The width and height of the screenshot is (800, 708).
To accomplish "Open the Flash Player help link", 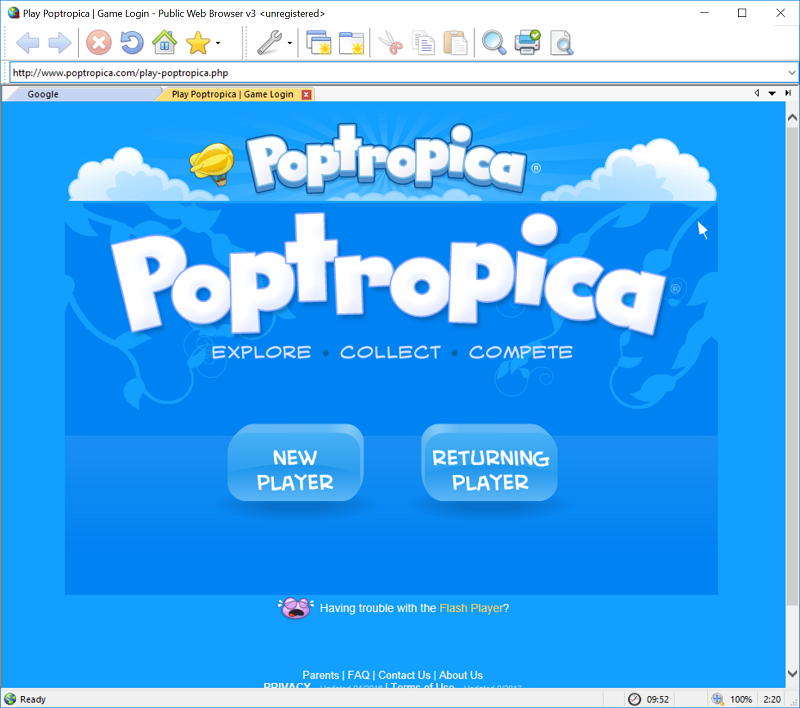I will (471, 608).
